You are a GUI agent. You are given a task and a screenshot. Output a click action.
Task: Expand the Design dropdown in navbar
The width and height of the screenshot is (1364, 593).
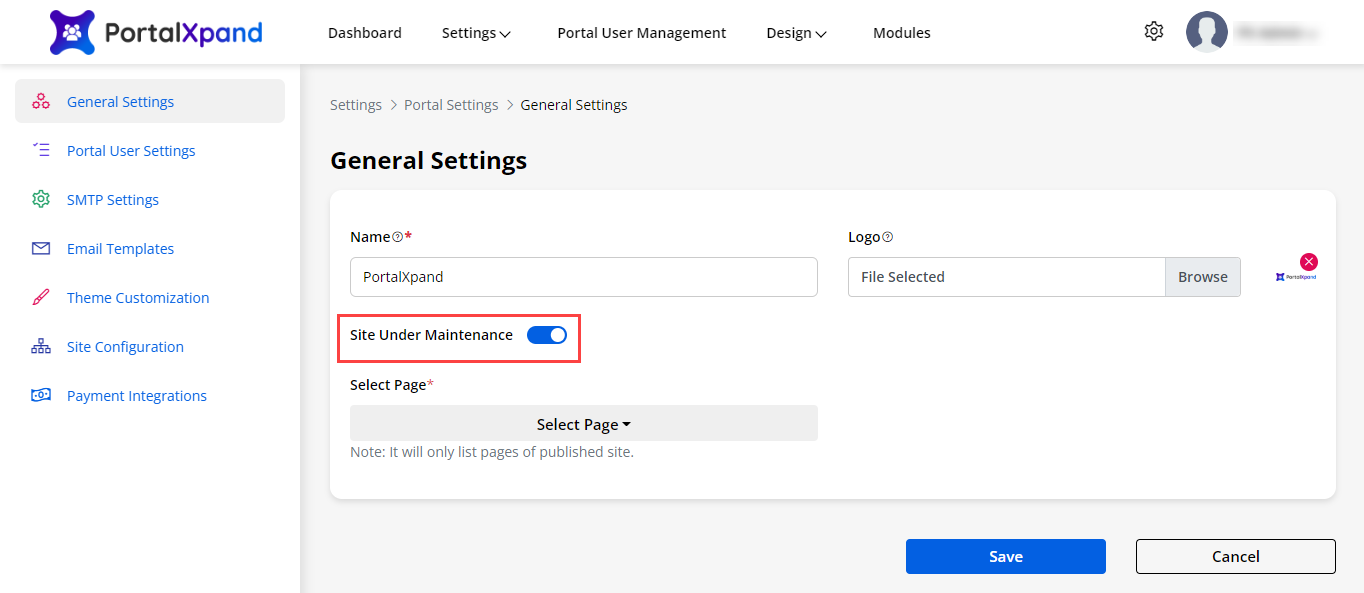(x=796, y=33)
